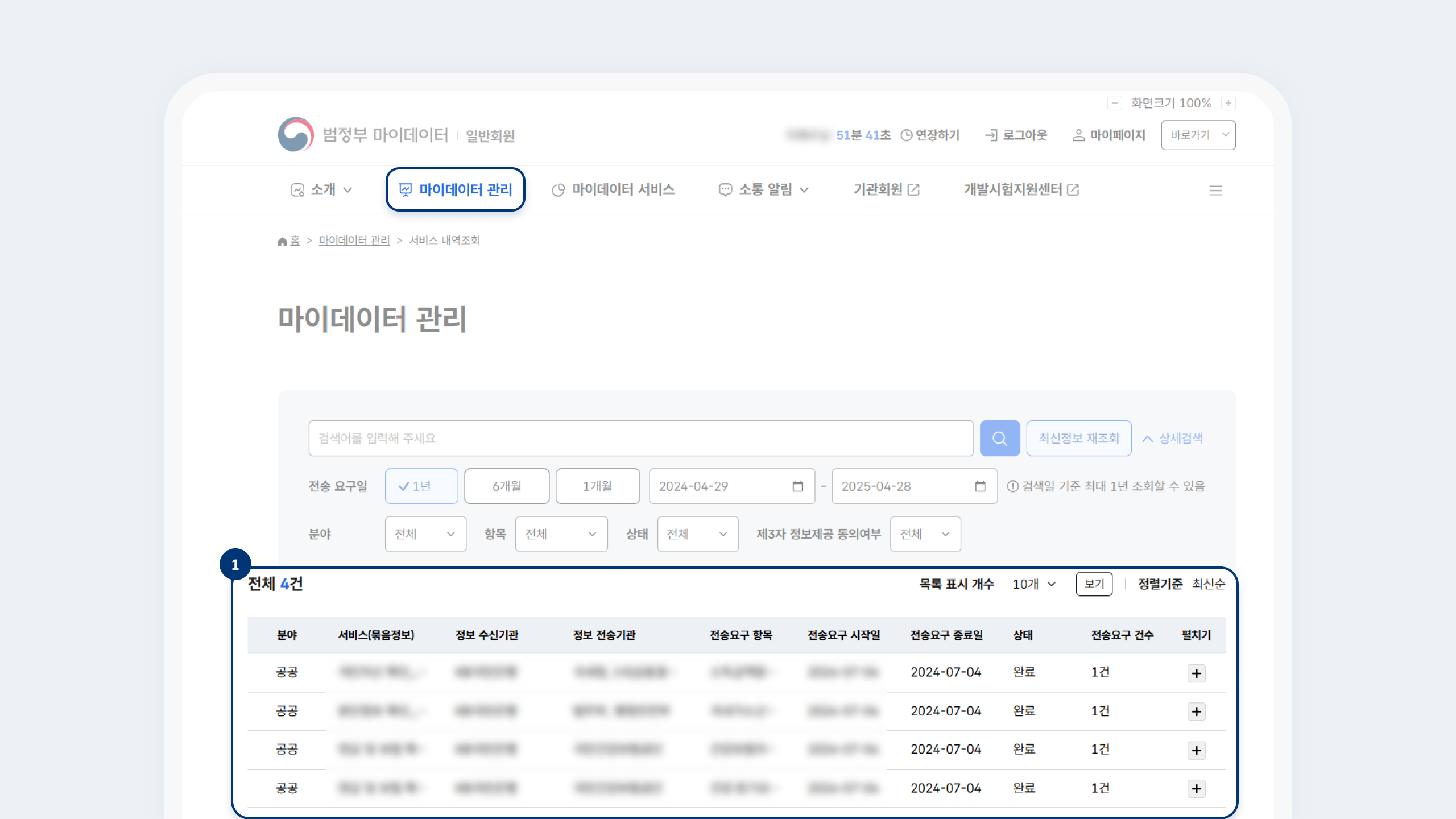Open the 상태 dropdown

tap(698, 534)
